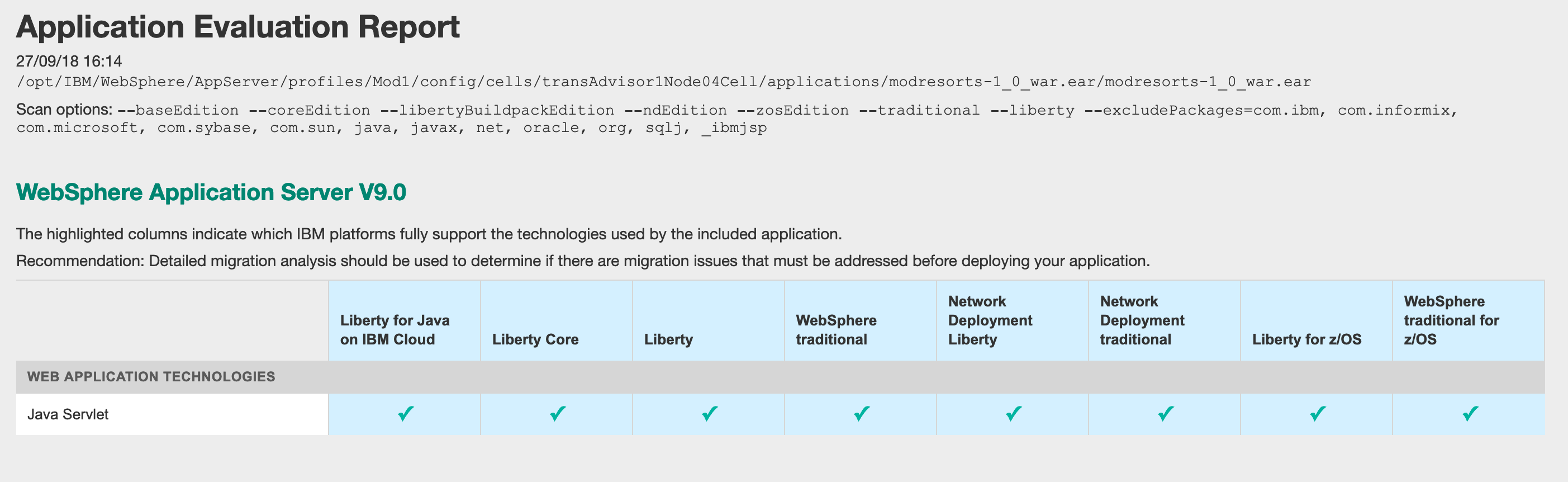The image size is (1568, 482).
Task: Click the Java Servlet checkmark under WebSphere traditional for z/OS
Action: [1470, 414]
